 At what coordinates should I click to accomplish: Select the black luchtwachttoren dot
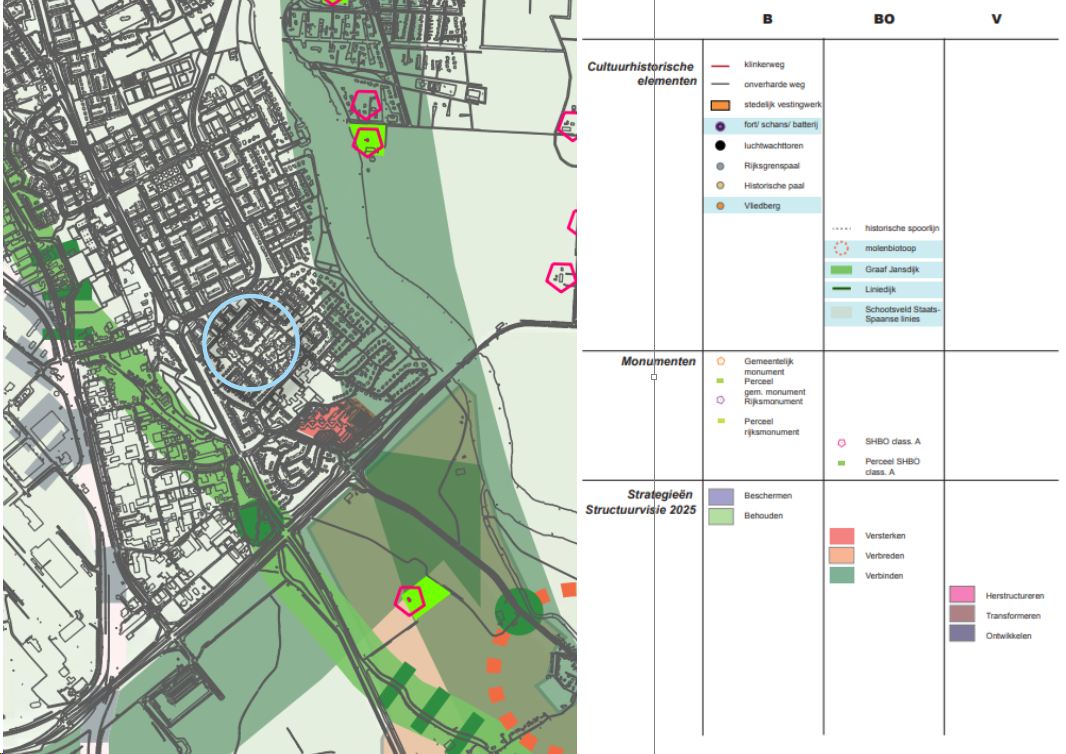pos(720,145)
